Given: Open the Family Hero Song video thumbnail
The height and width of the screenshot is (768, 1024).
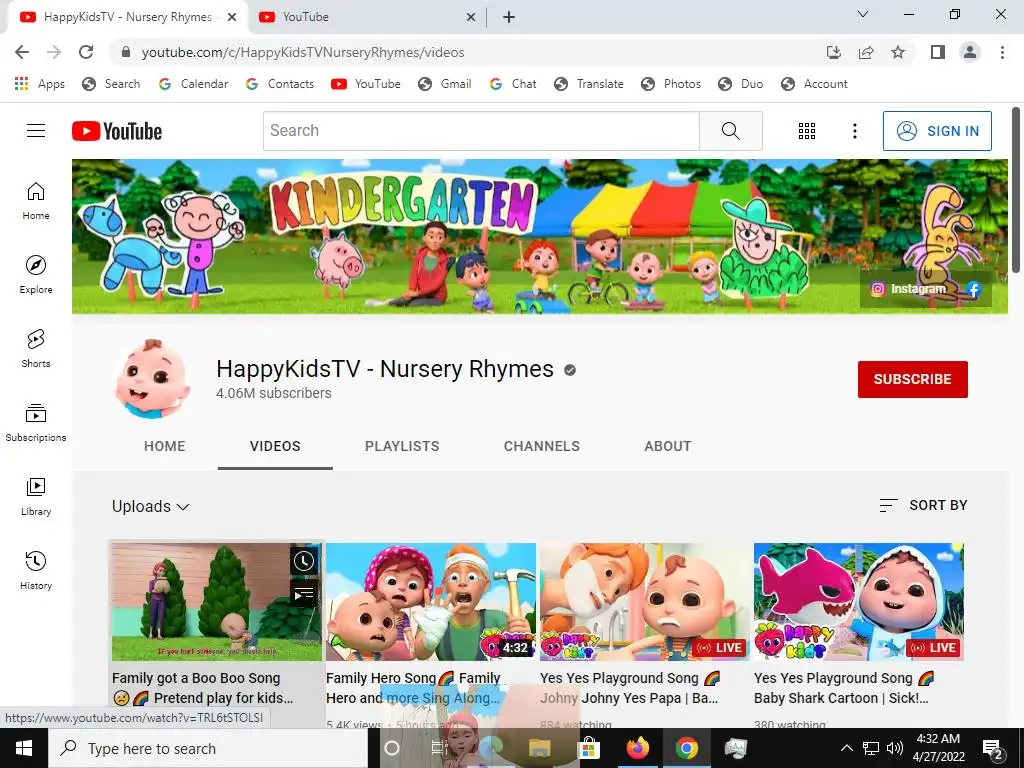Looking at the screenshot, I should pyautogui.click(x=431, y=601).
